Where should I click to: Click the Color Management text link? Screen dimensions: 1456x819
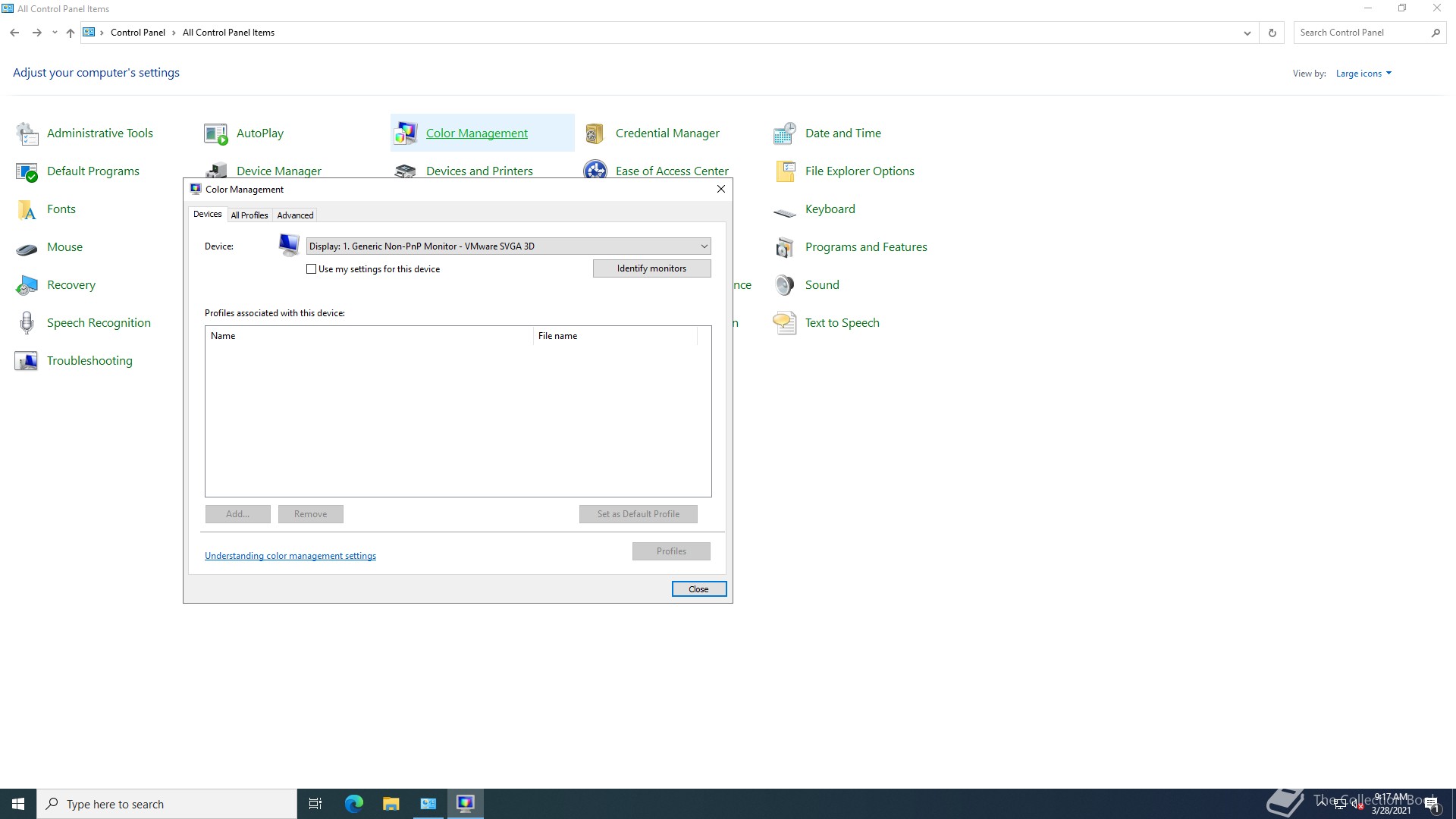[x=476, y=133]
